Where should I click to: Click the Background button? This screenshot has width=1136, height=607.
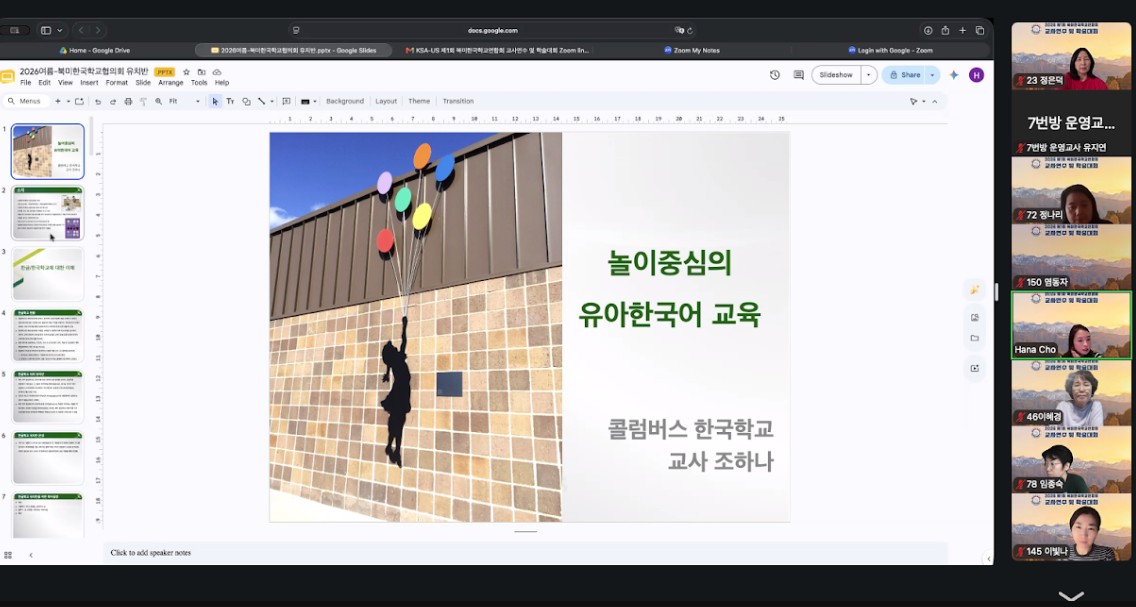pos(345,101)
